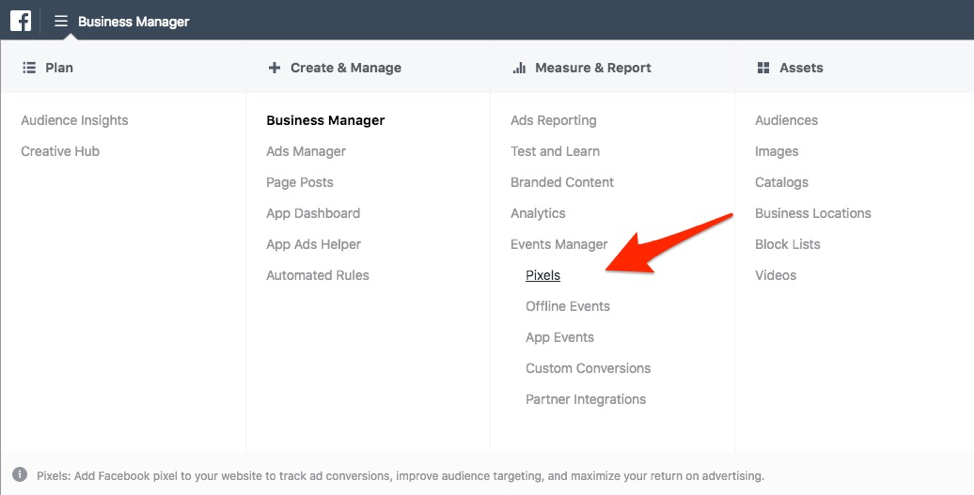The image size is (974, 495).
Task: Go to Page Posts
Action: (x=300, y=183)
